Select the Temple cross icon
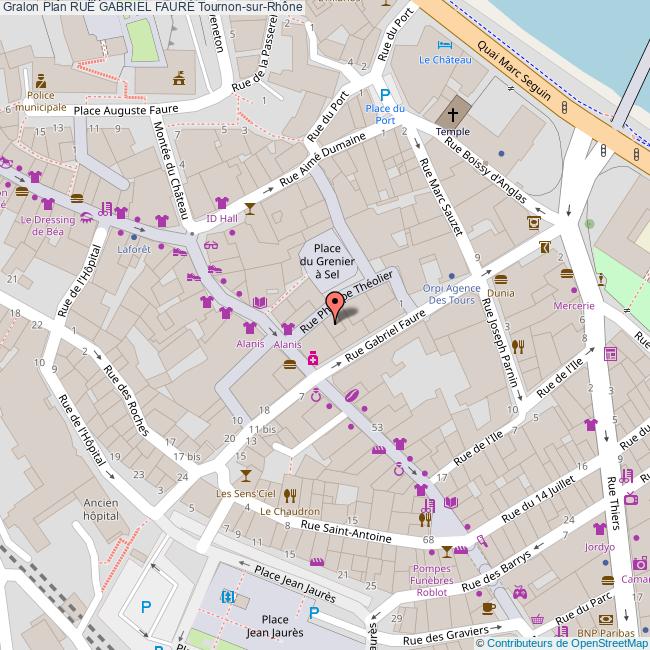Screen dimensions: 650x650 453,115
